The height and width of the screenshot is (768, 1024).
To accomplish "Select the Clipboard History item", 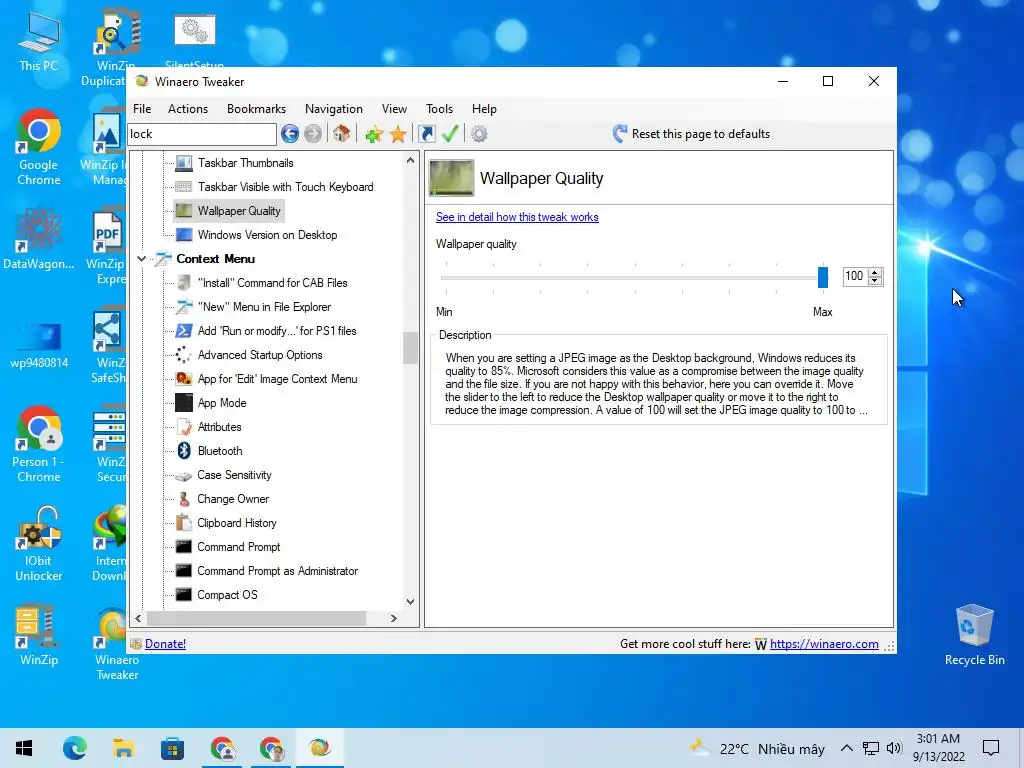I will [236, 523].
